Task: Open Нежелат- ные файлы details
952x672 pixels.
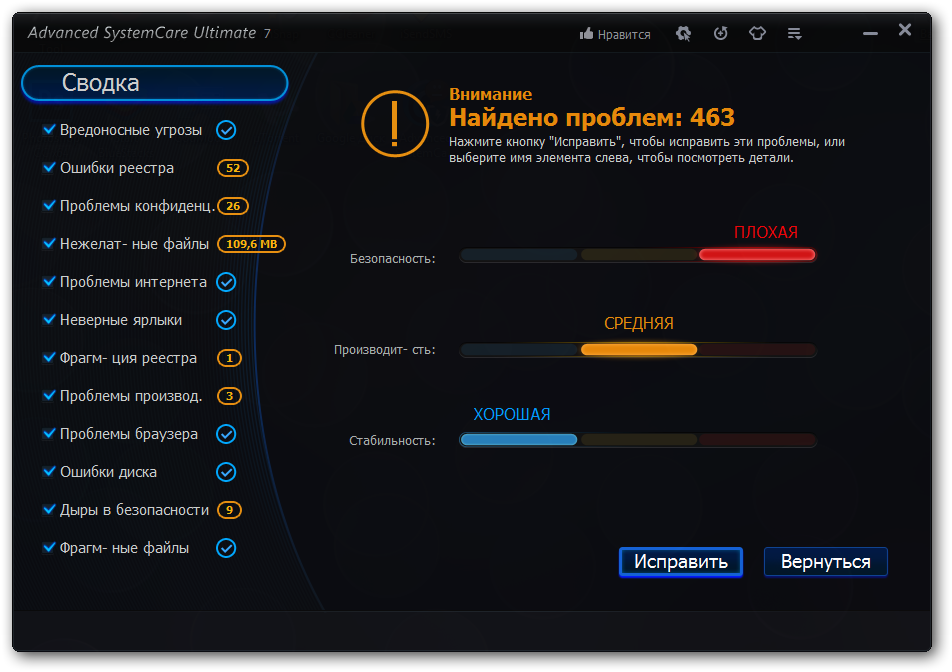Action: [134, 244]
